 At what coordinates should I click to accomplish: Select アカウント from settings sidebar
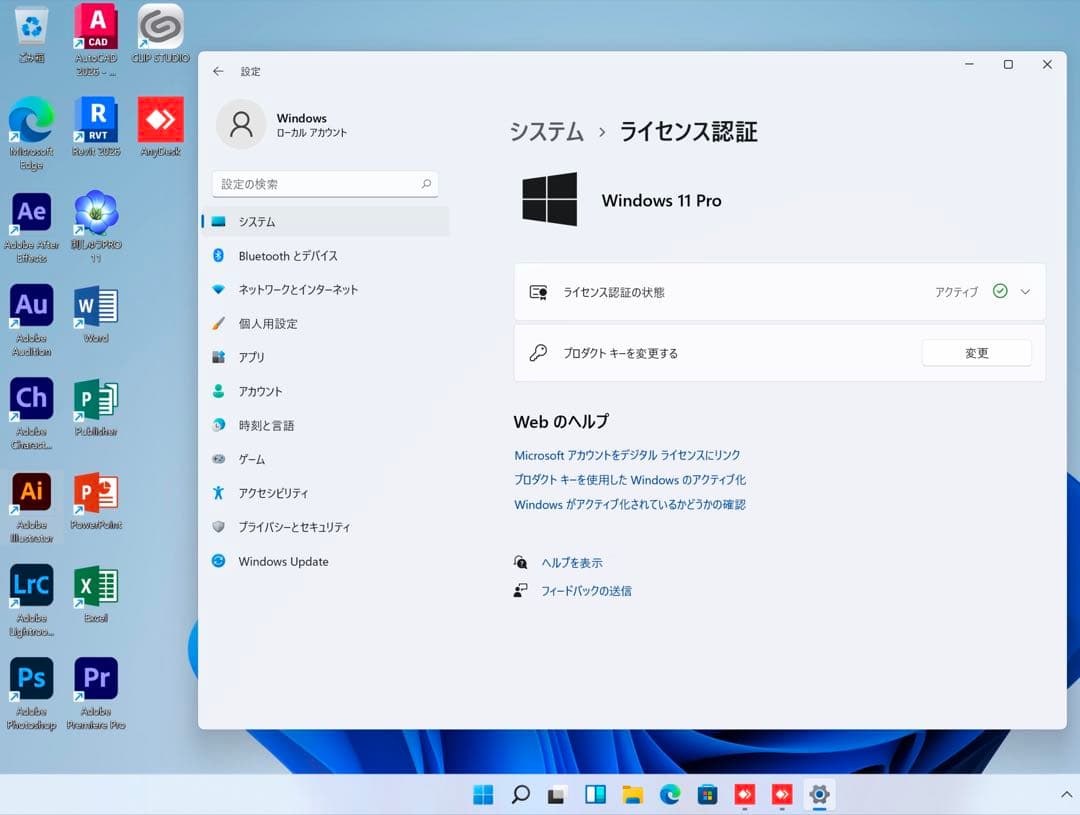click(264, 391)
